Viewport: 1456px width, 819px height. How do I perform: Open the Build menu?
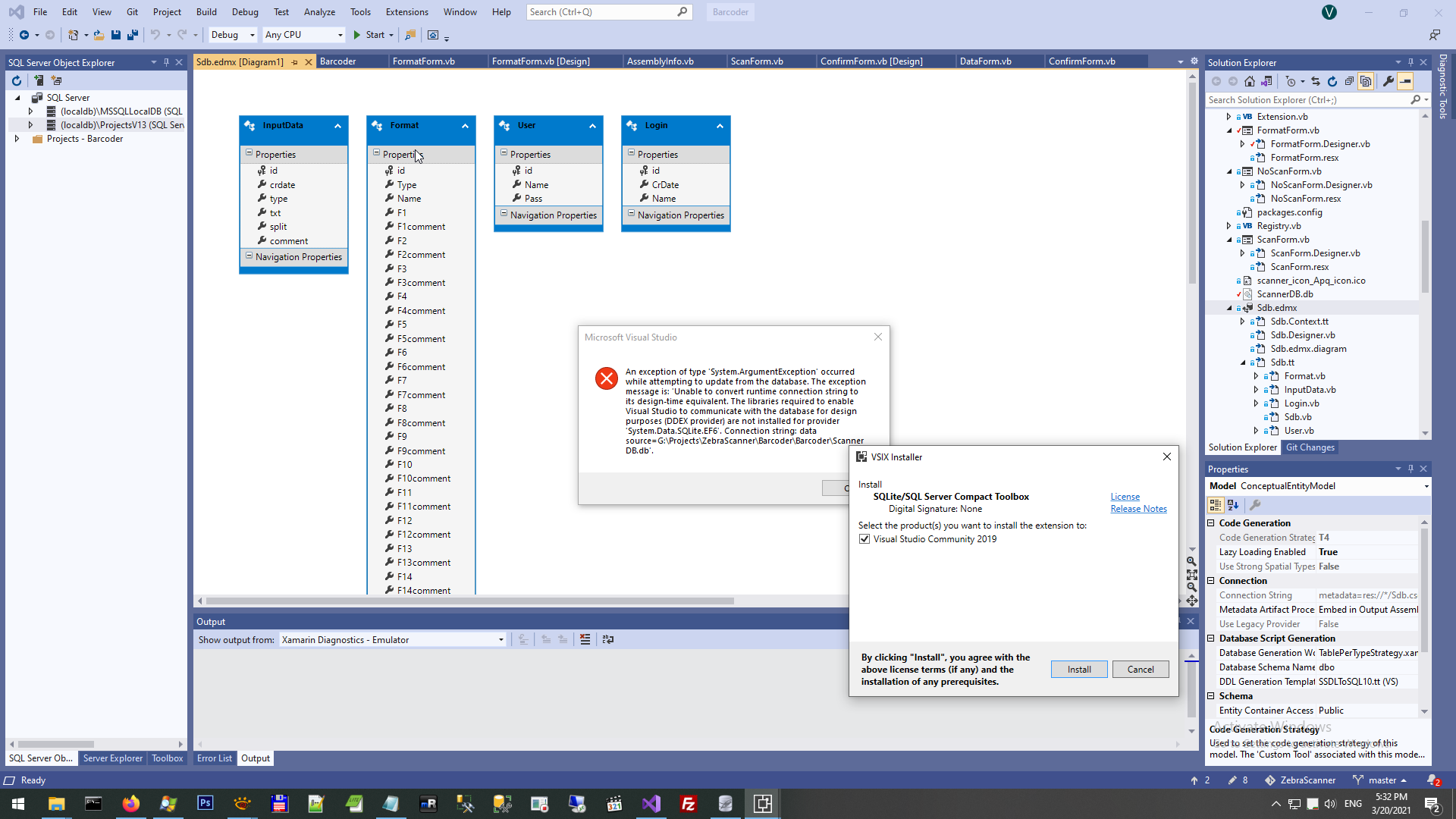click(206, 11)
